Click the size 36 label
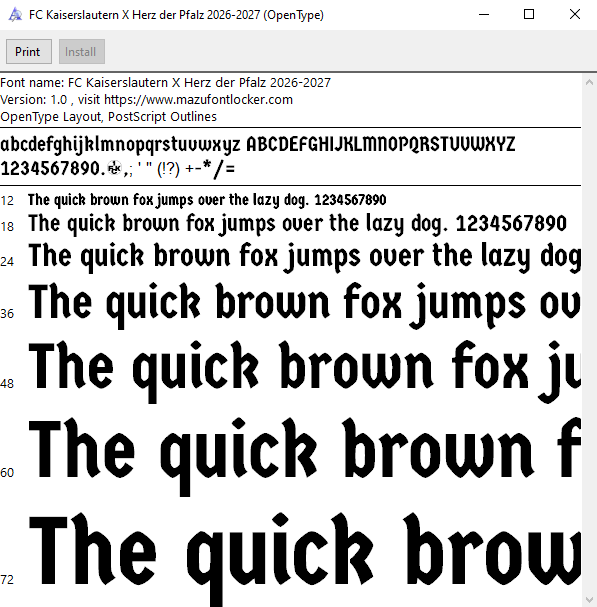 7,314
